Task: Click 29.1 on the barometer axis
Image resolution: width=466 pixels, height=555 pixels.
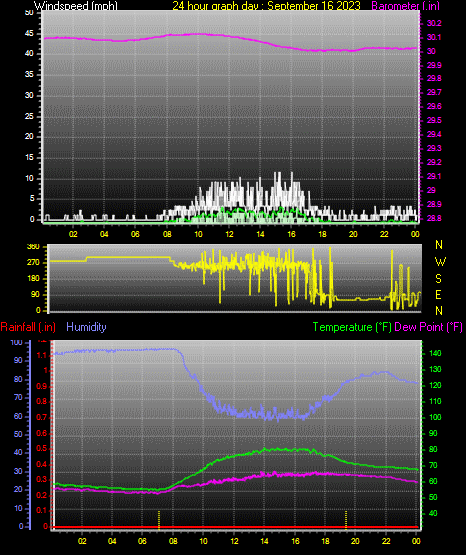Action: tap(434, 176)
